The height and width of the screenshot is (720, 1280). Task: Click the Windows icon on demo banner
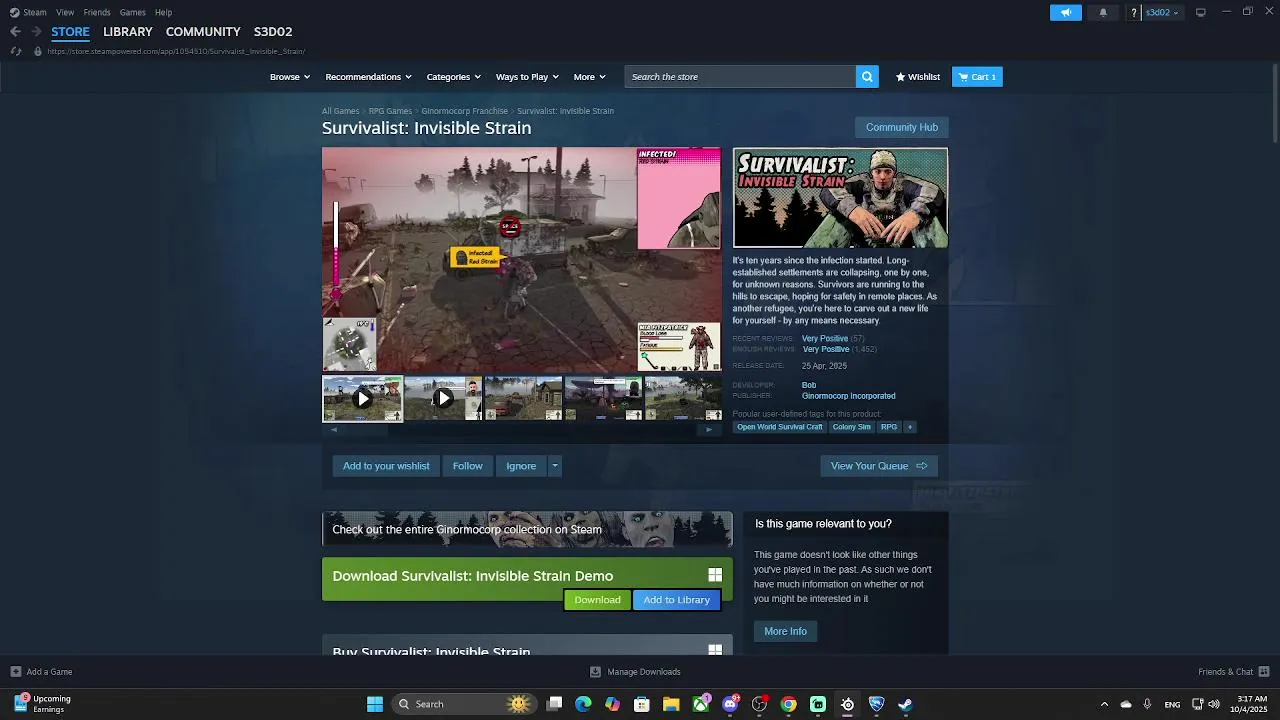click(x=715, y=575)
